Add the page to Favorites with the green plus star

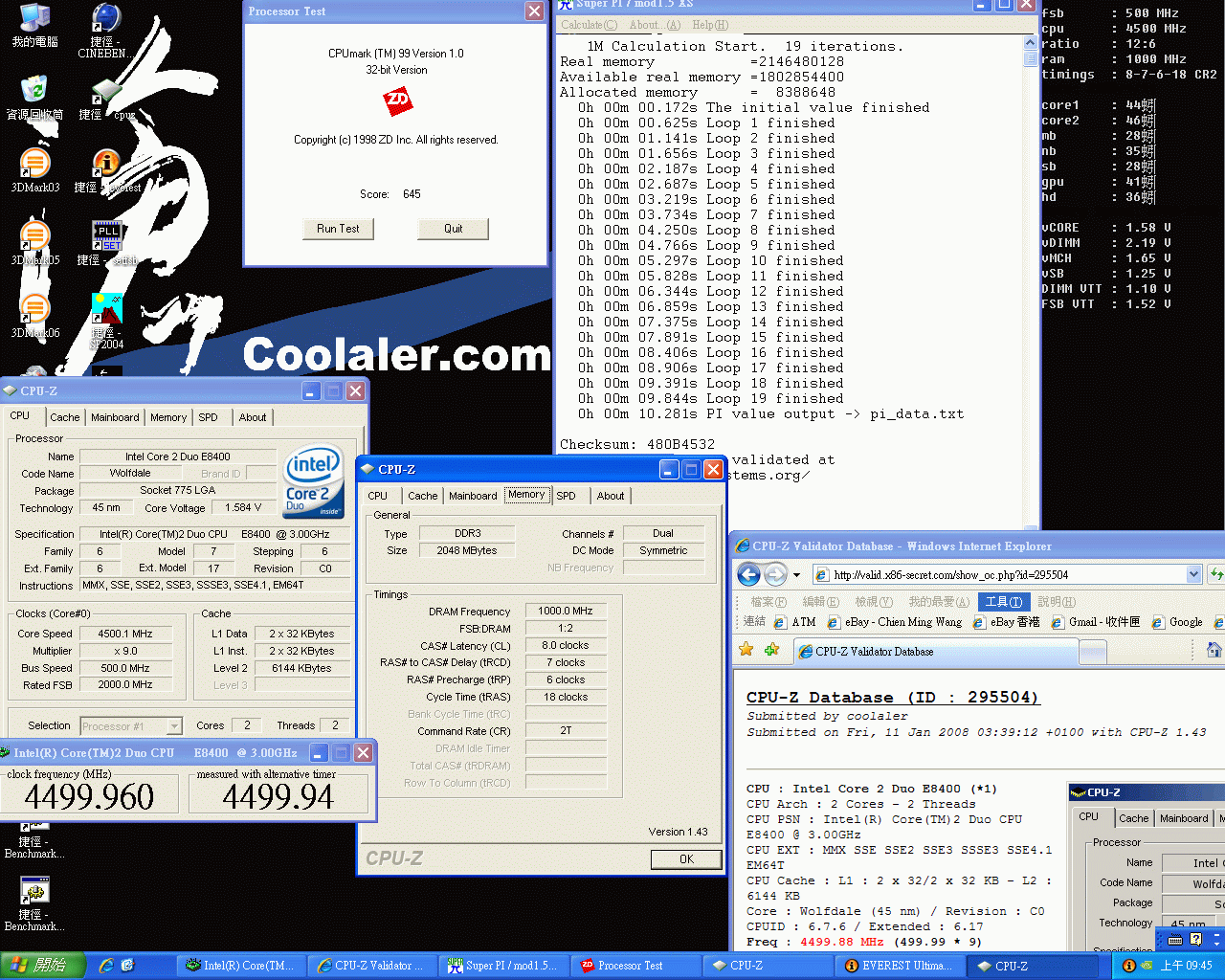click(771, 650)
